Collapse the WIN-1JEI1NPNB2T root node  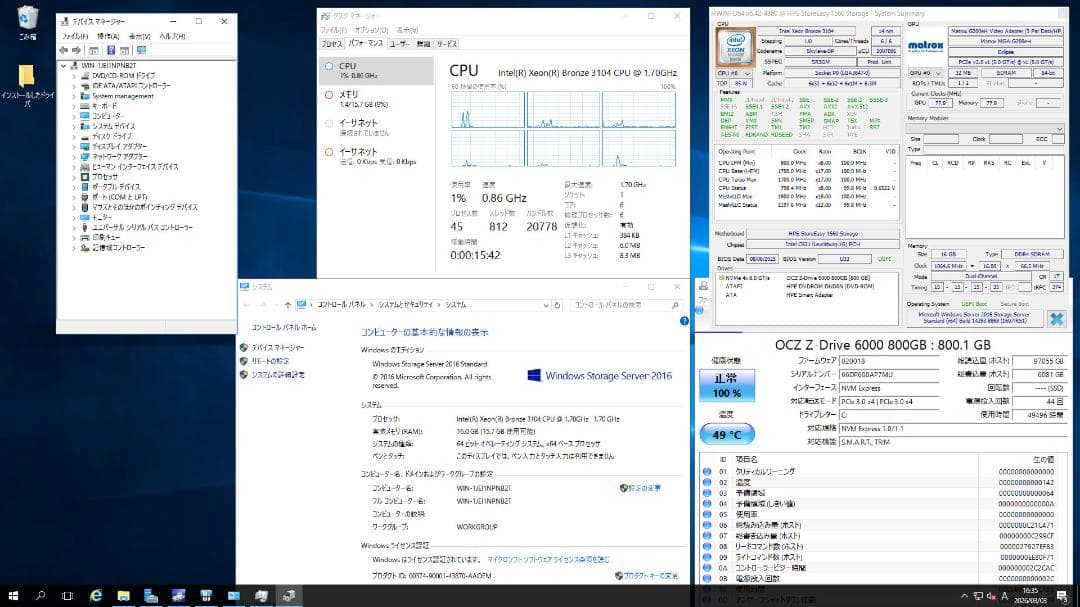63,65
